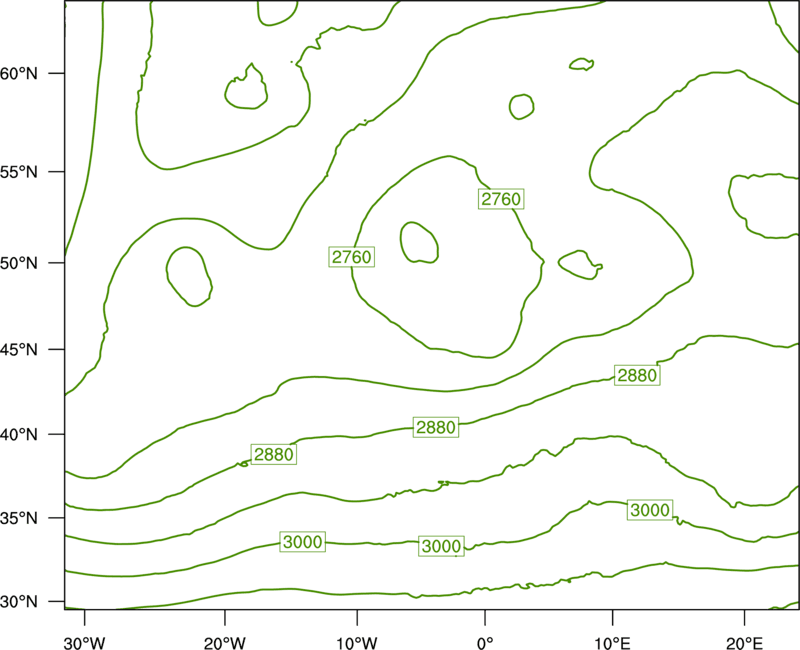Pick the 30°N latitude axis label
The image size is (800, 650).
tap(19, 602)
